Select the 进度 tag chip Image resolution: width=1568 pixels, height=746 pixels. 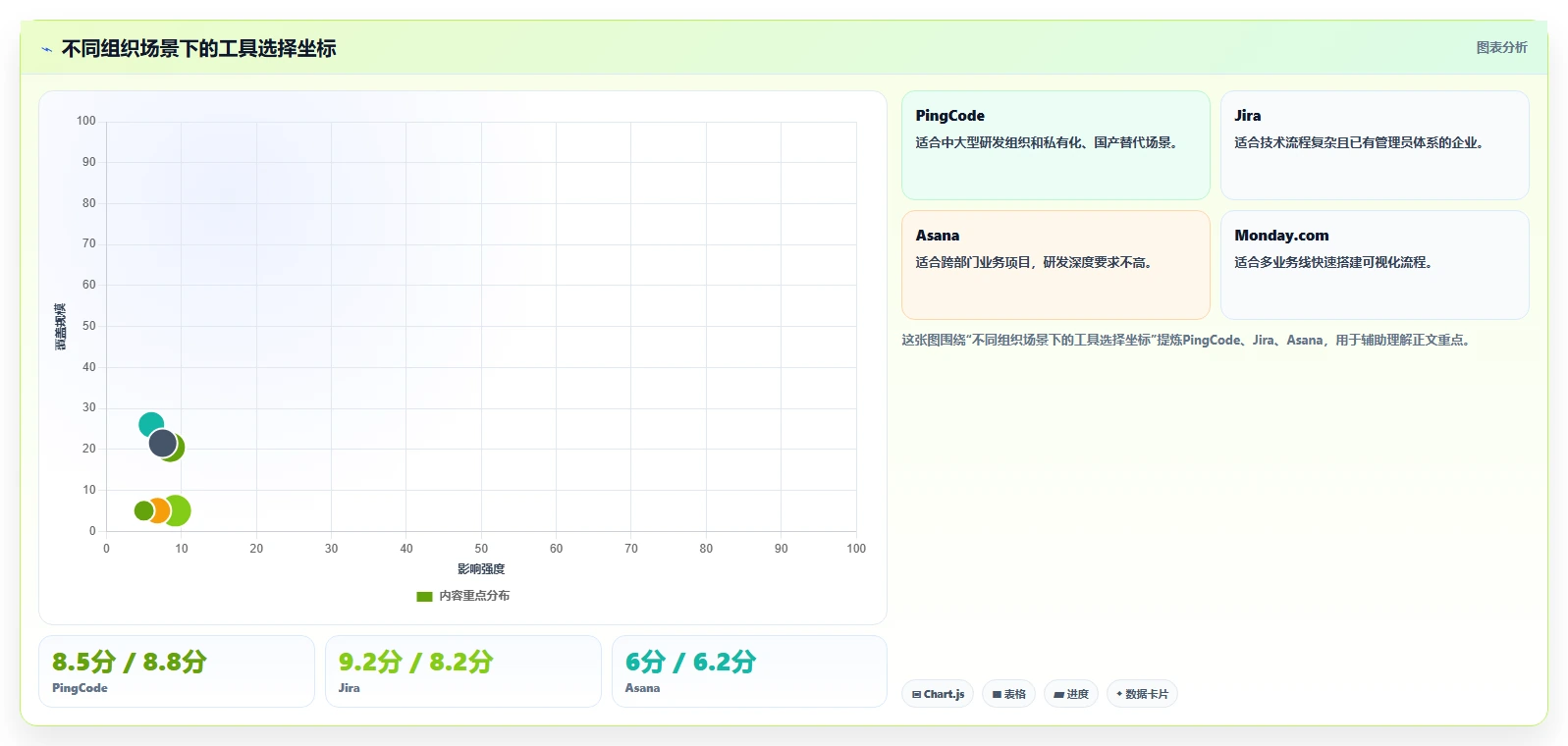coord(1071,694)
